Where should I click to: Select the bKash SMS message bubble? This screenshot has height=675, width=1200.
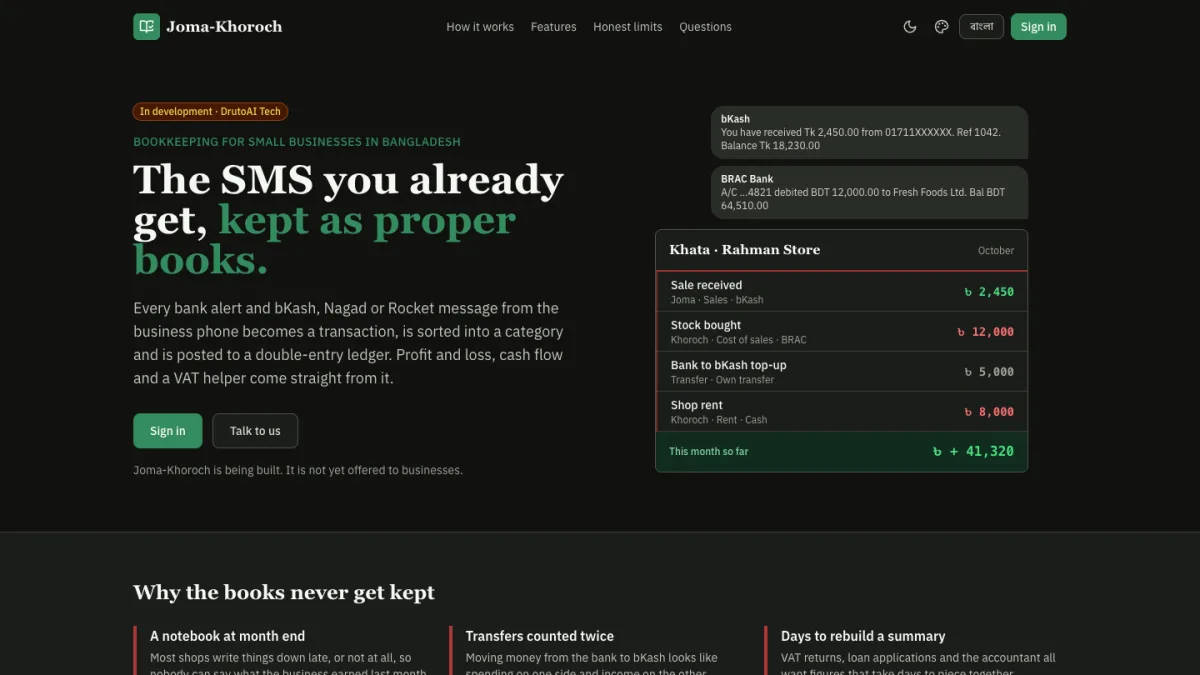pyautogui.click(x=869, y=132)
